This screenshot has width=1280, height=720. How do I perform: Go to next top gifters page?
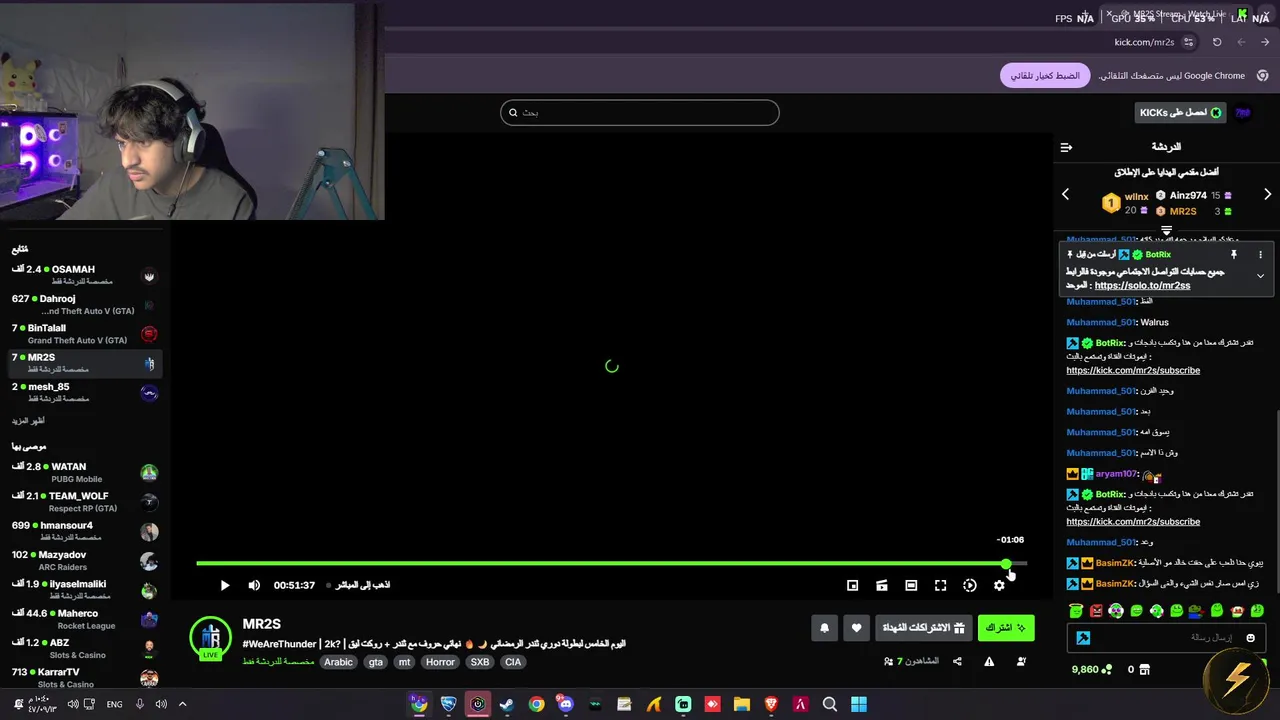point(1267,194)
